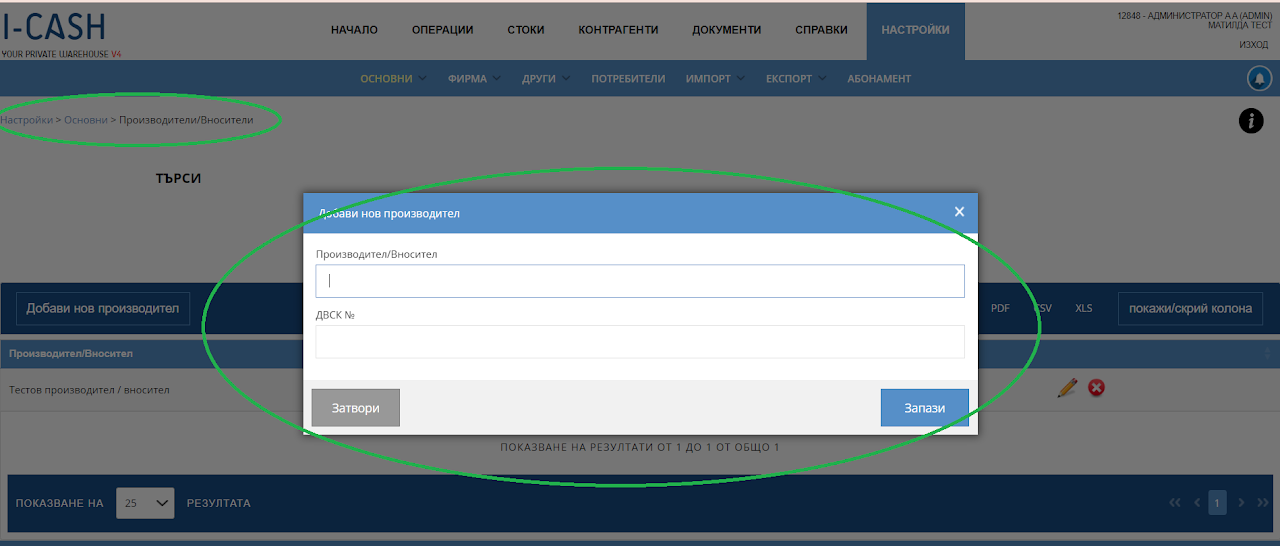
Task: Select the НАСТРОЙКИ tab
Action: pos(916,31)
